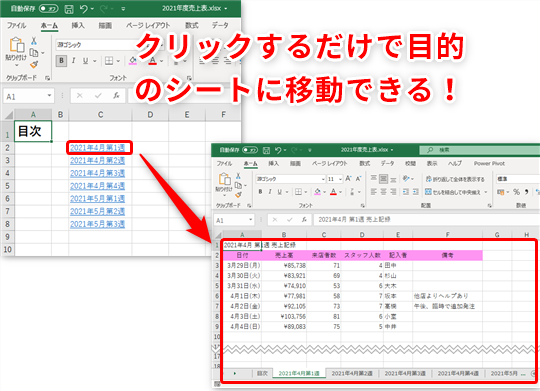Click Insert Function fx in top-left window

pyautogui.click(x=116, y=96)
